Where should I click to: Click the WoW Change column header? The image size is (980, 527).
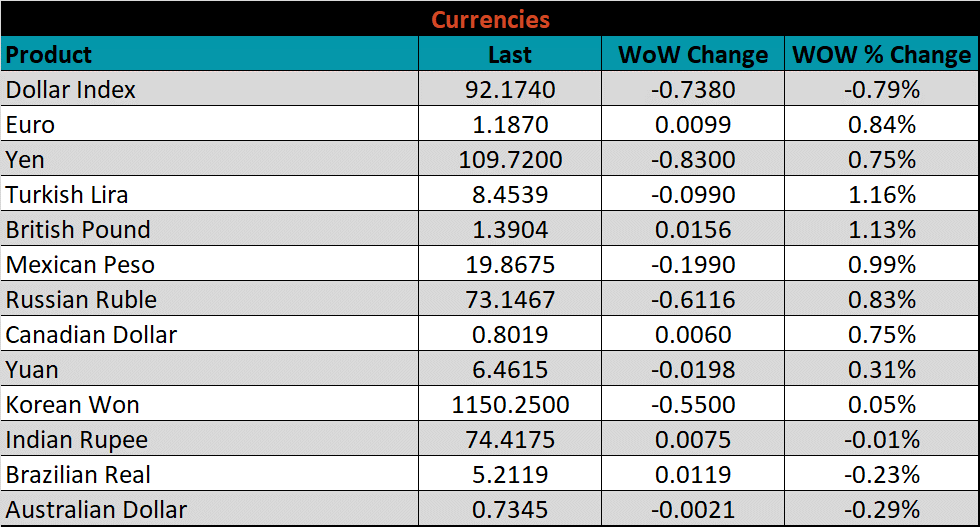pos(693,55)
